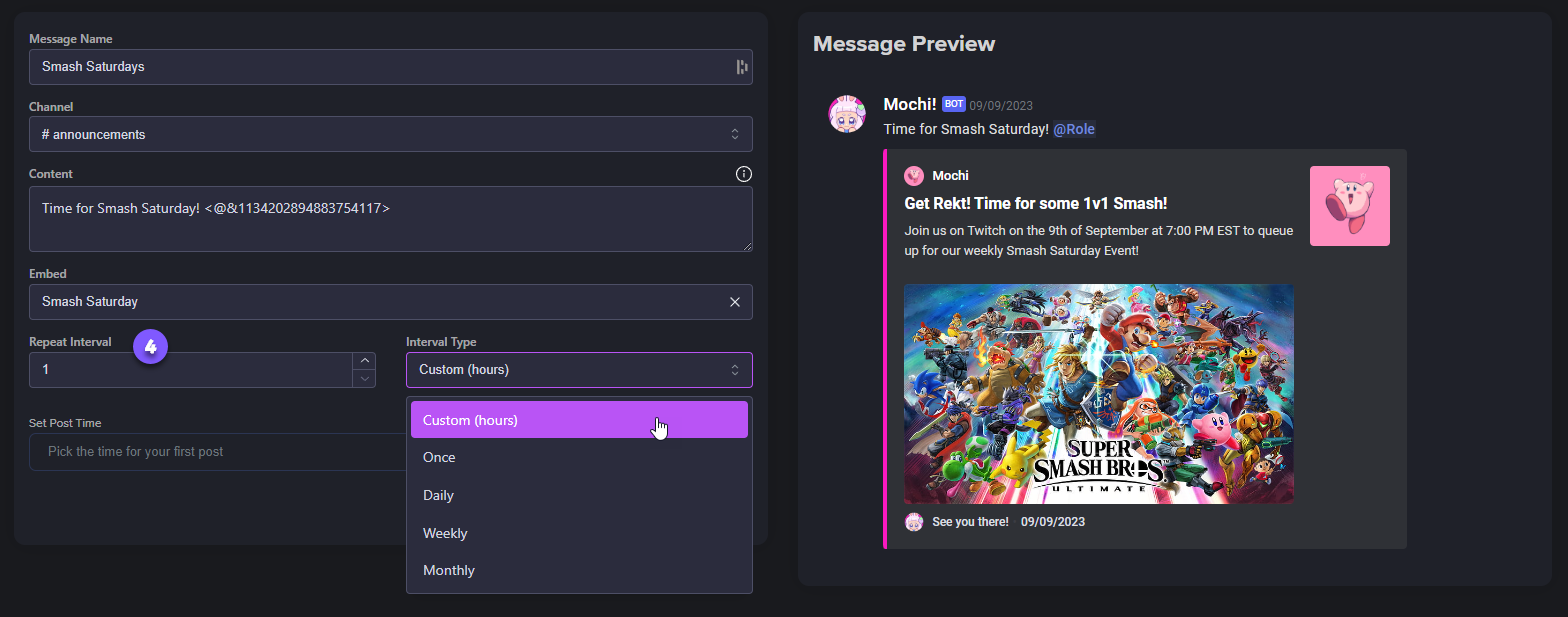Decrease the Repeat Interval value

point(365,378)
